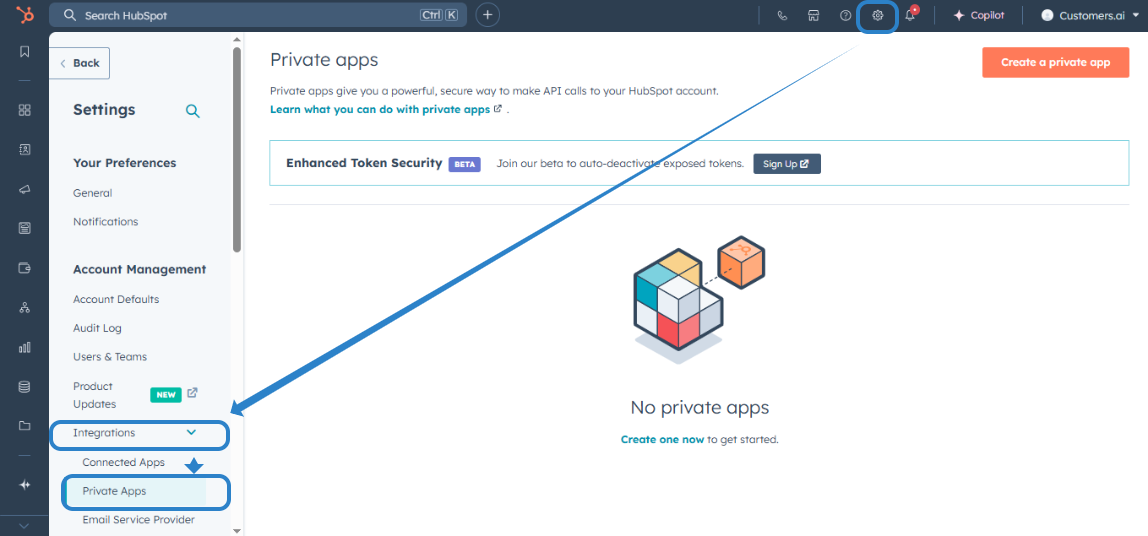Go Back from Settings
This screenshot has width=1148, height=536.
(x=80, y=63)
